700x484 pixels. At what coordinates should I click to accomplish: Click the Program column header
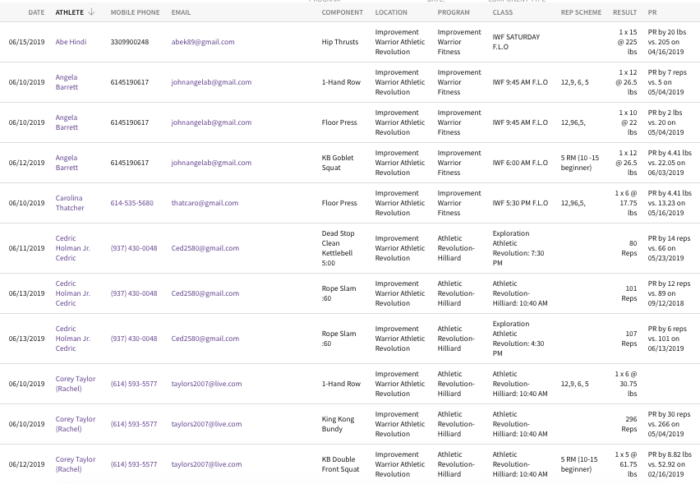(453, 13)
